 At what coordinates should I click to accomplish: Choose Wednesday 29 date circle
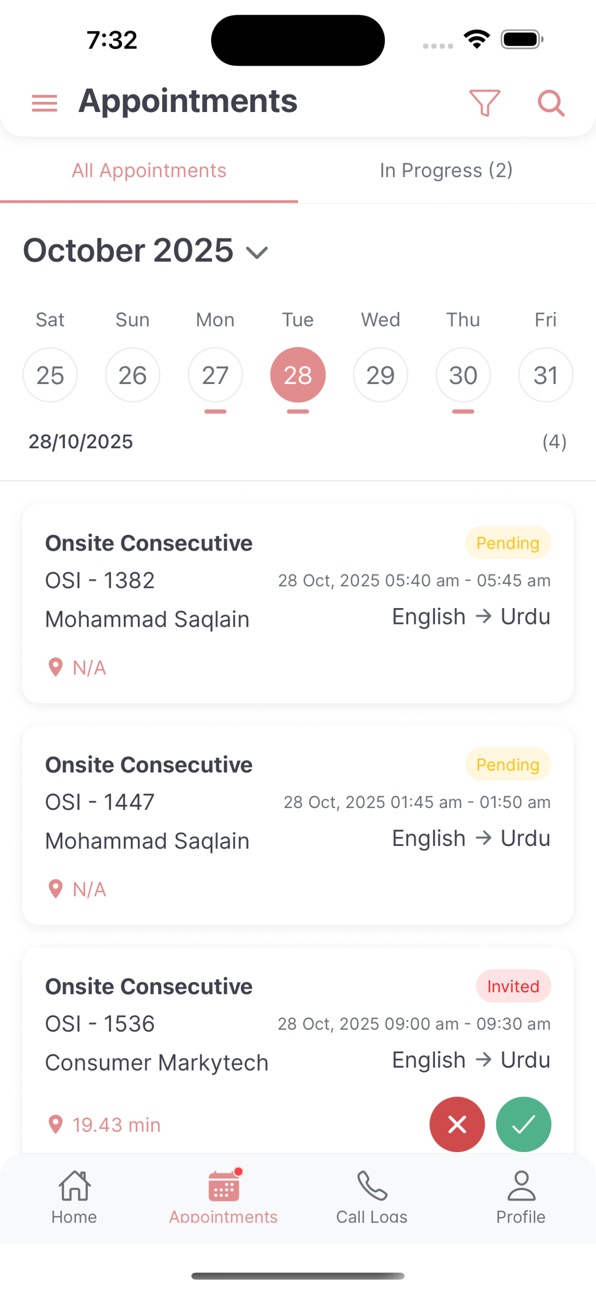[x=380, y=375]
